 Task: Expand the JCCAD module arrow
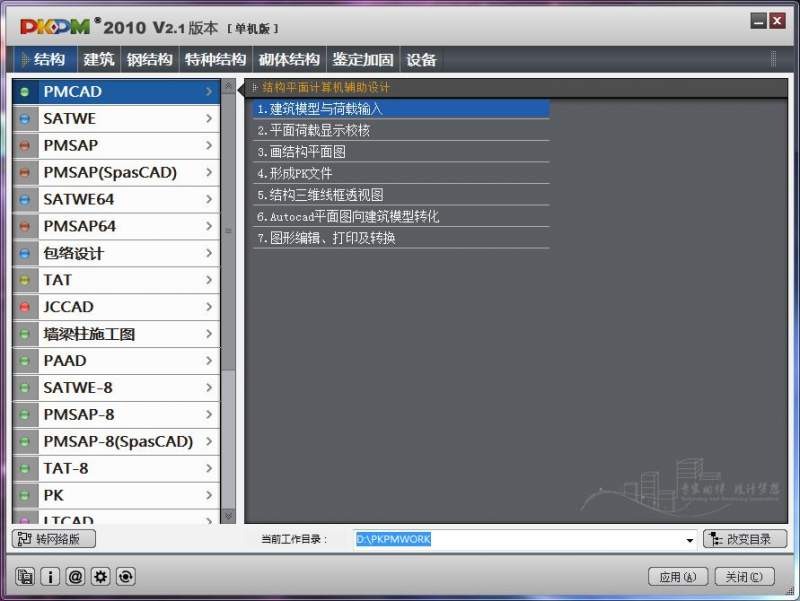click(x=209, y=307)
